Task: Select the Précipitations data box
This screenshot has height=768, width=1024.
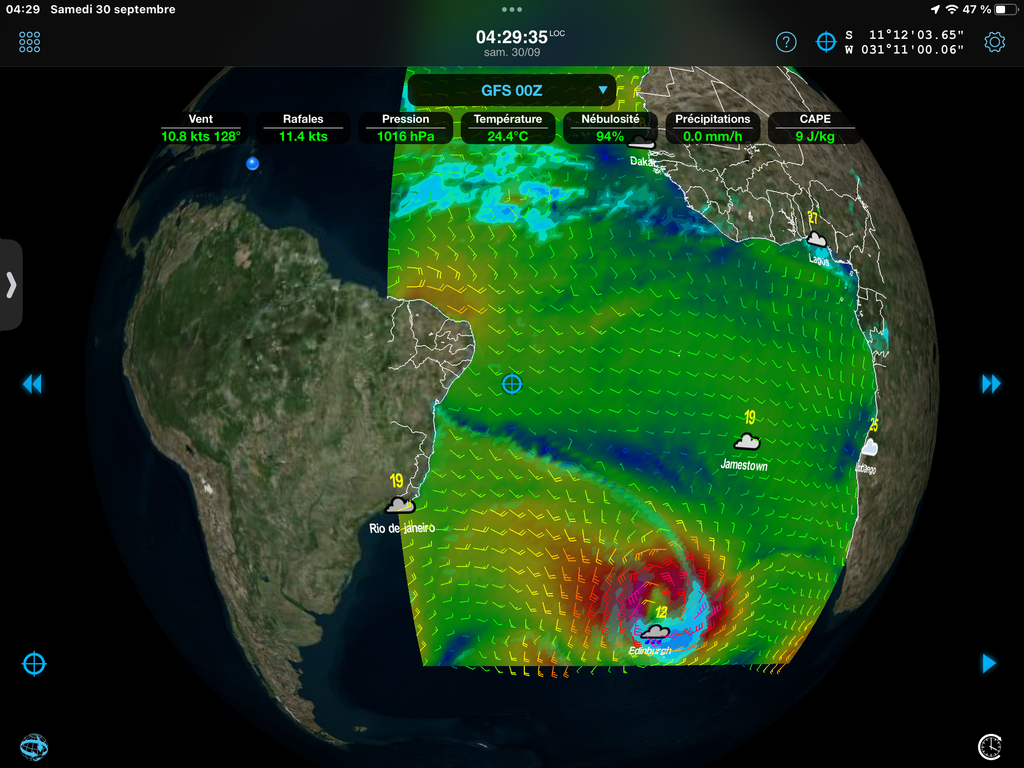Action: 712,128
